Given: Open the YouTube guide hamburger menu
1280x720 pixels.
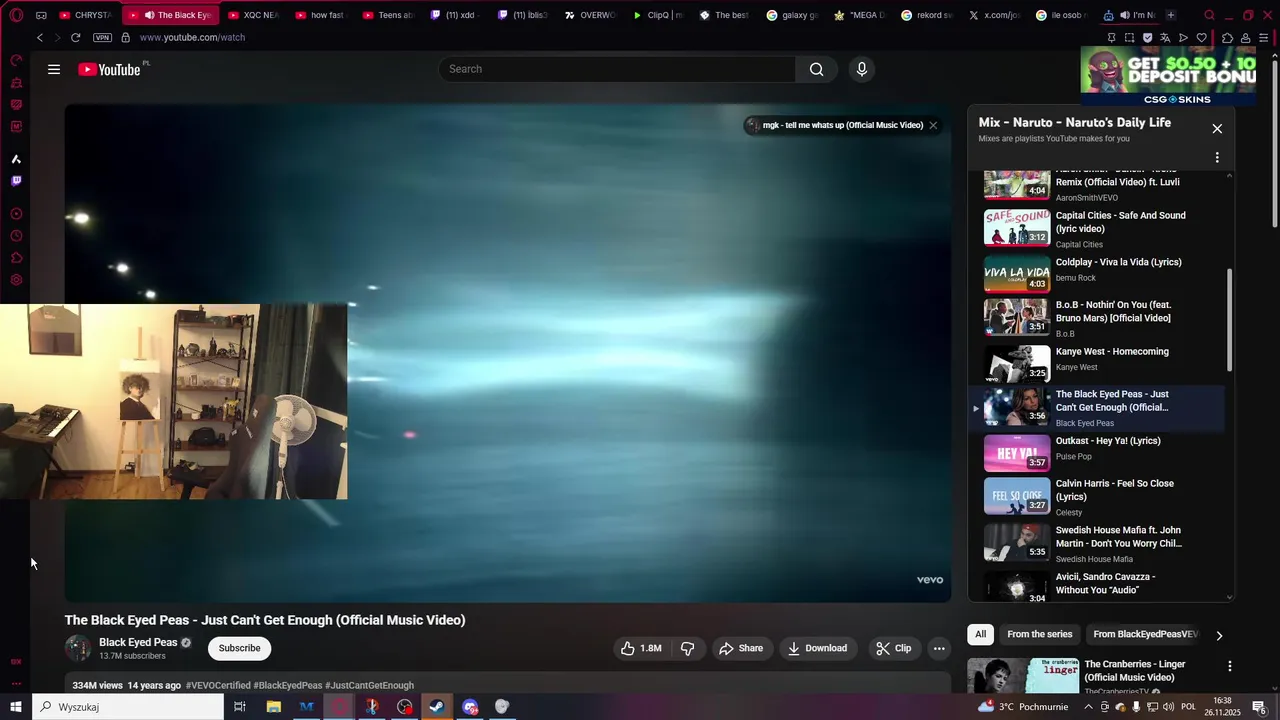Looking at the screenshot, I should pyautogui.click(x=54, y=69).
